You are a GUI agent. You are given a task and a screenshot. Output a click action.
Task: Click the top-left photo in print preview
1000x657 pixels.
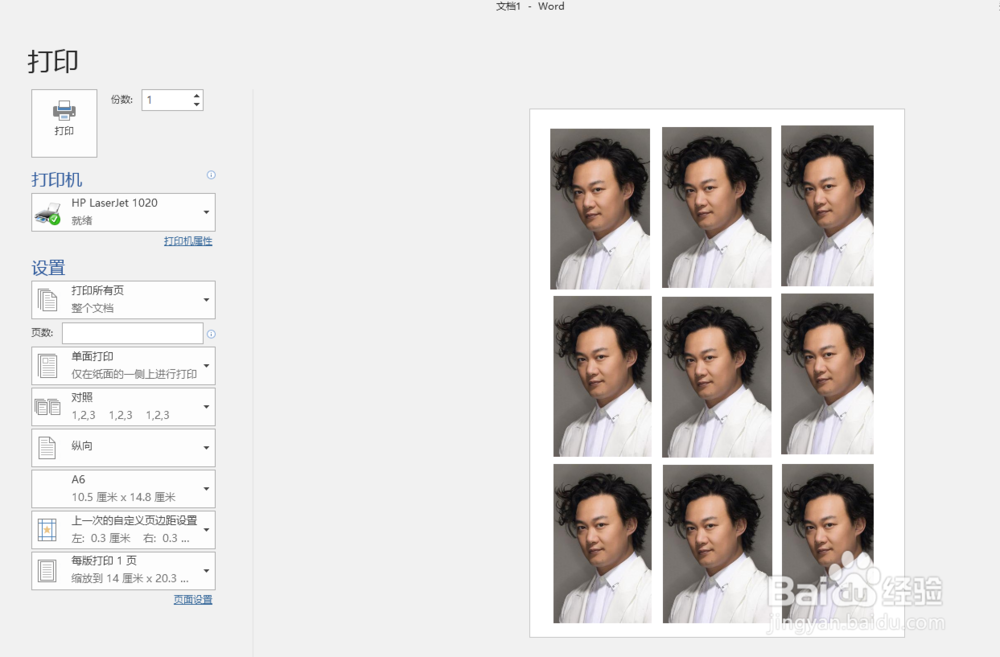tap(600, 209)
